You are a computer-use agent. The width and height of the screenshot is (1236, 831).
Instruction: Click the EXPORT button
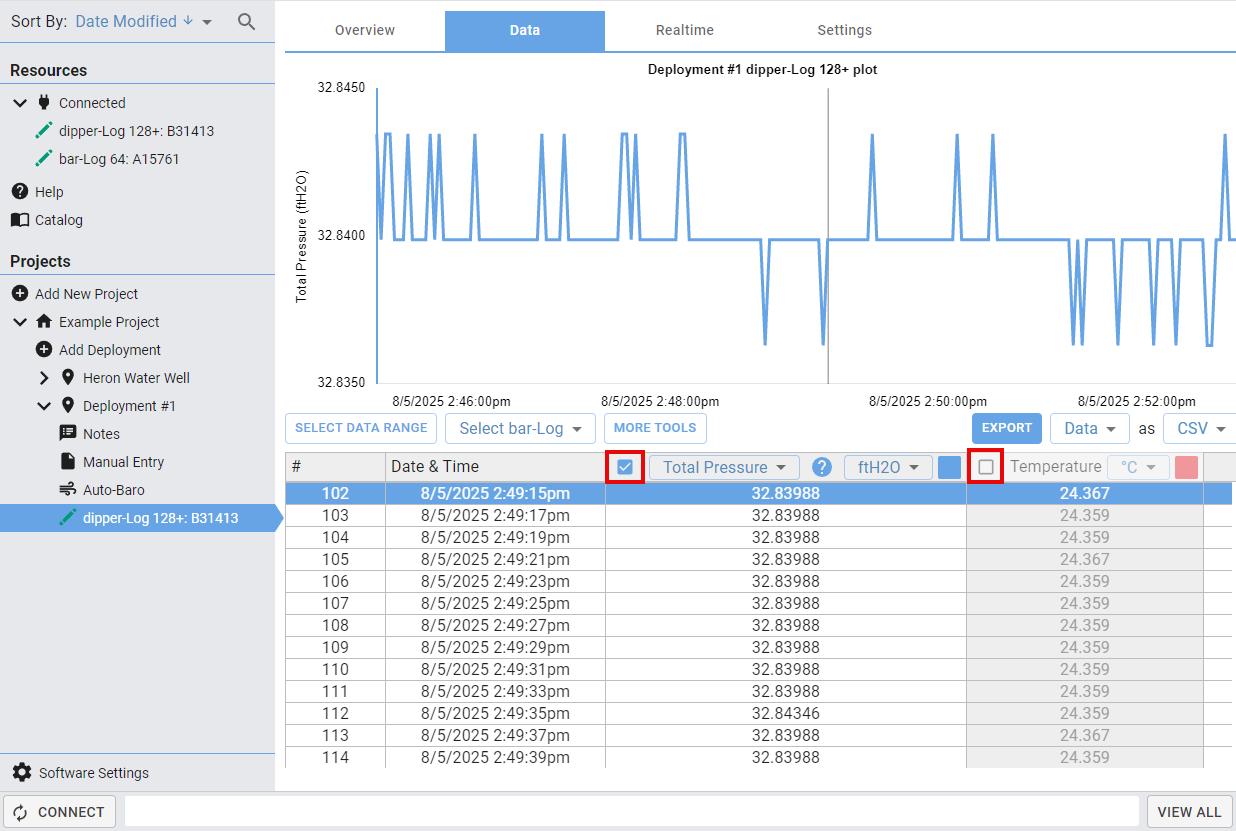point(1007,428)
